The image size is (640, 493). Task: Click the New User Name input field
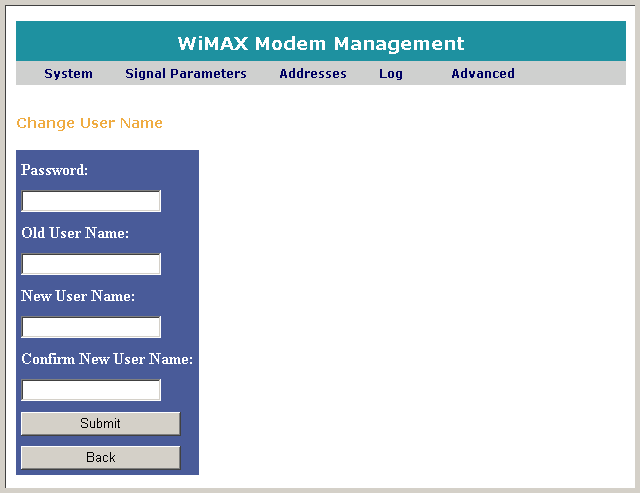click(91, 327)
